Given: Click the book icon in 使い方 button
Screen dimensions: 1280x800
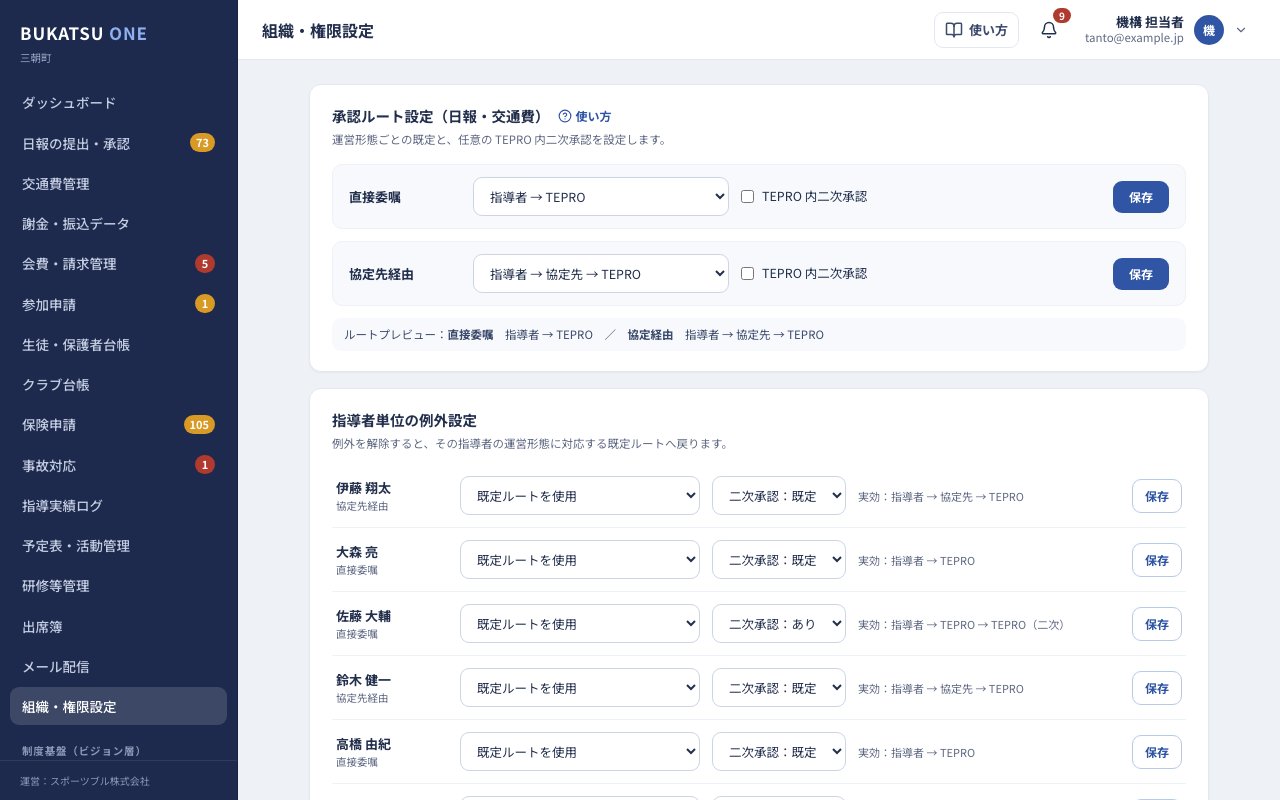Looking at the screenshot, I should pos(954,30).
